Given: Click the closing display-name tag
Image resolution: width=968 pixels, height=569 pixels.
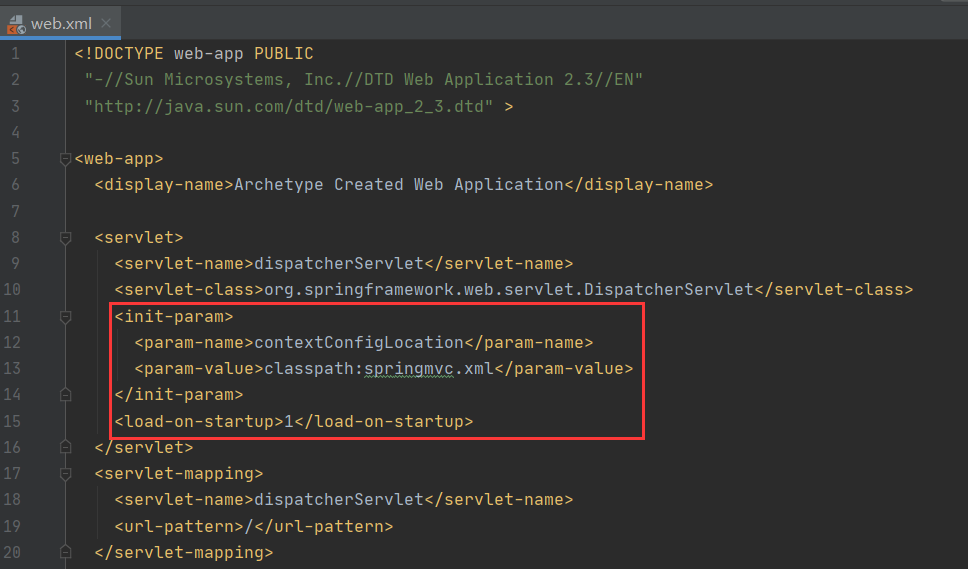Looking at the screenshot, I should [638, 185].
